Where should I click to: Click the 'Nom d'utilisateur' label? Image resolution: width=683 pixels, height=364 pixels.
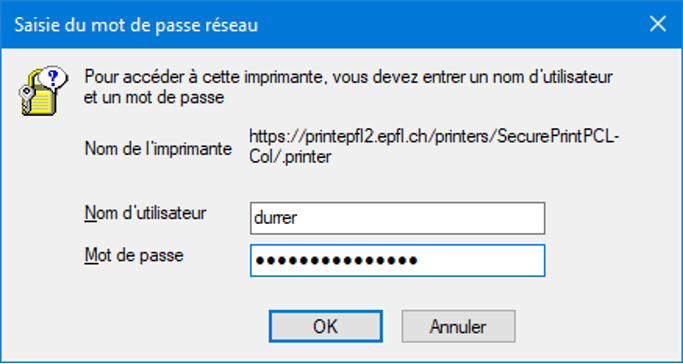(x=145, y=214)
